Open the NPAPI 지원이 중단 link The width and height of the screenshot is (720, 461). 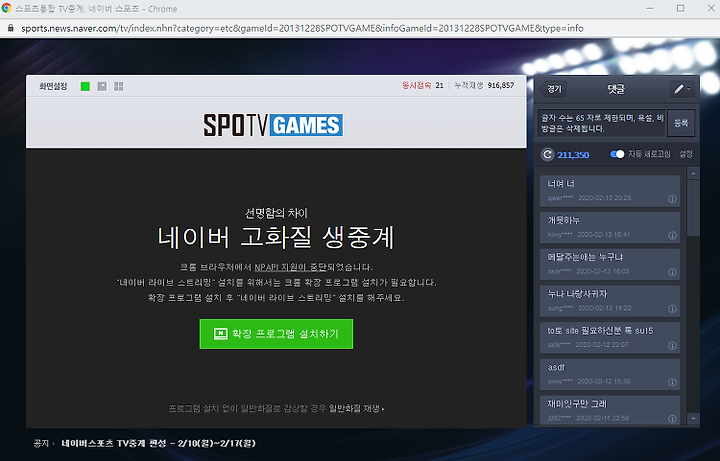click(x=290, y=267)
